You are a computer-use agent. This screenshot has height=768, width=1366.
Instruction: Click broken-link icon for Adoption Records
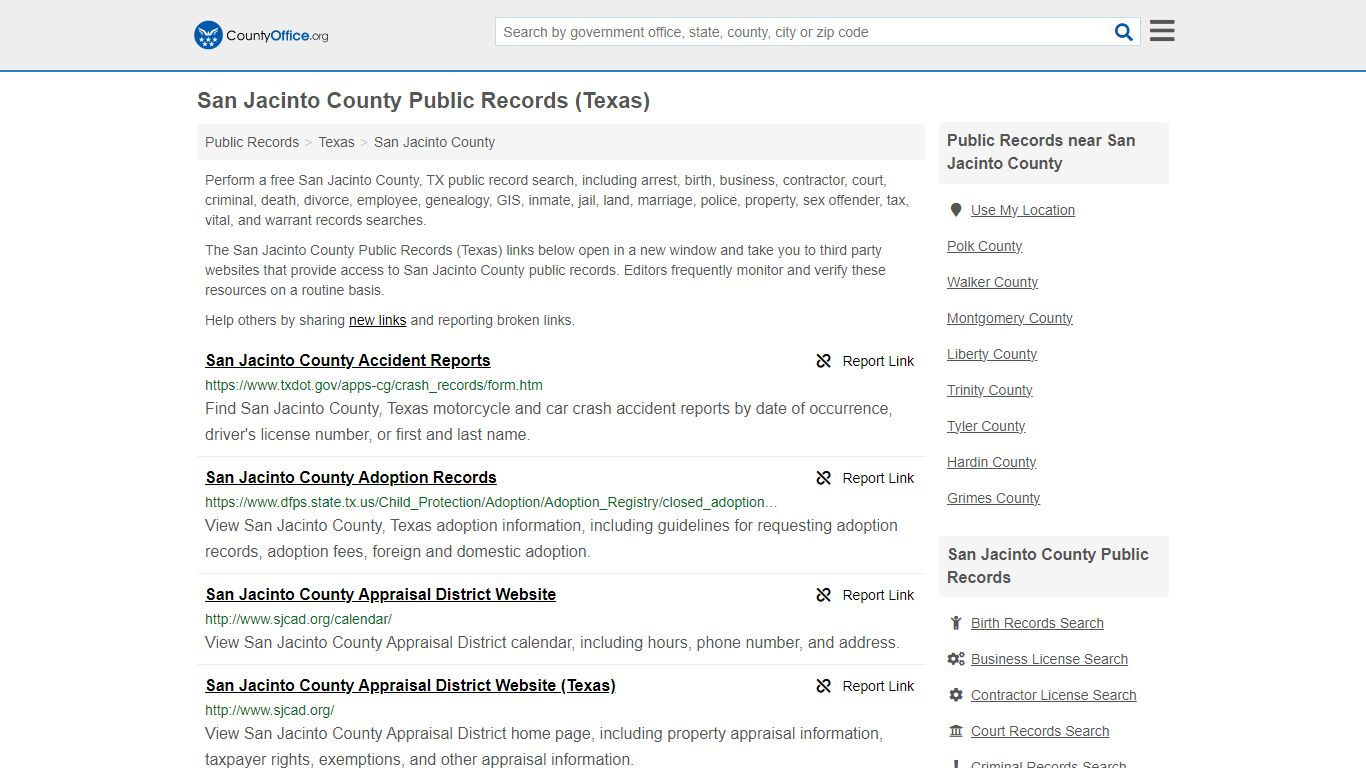(x=824, y=478)
